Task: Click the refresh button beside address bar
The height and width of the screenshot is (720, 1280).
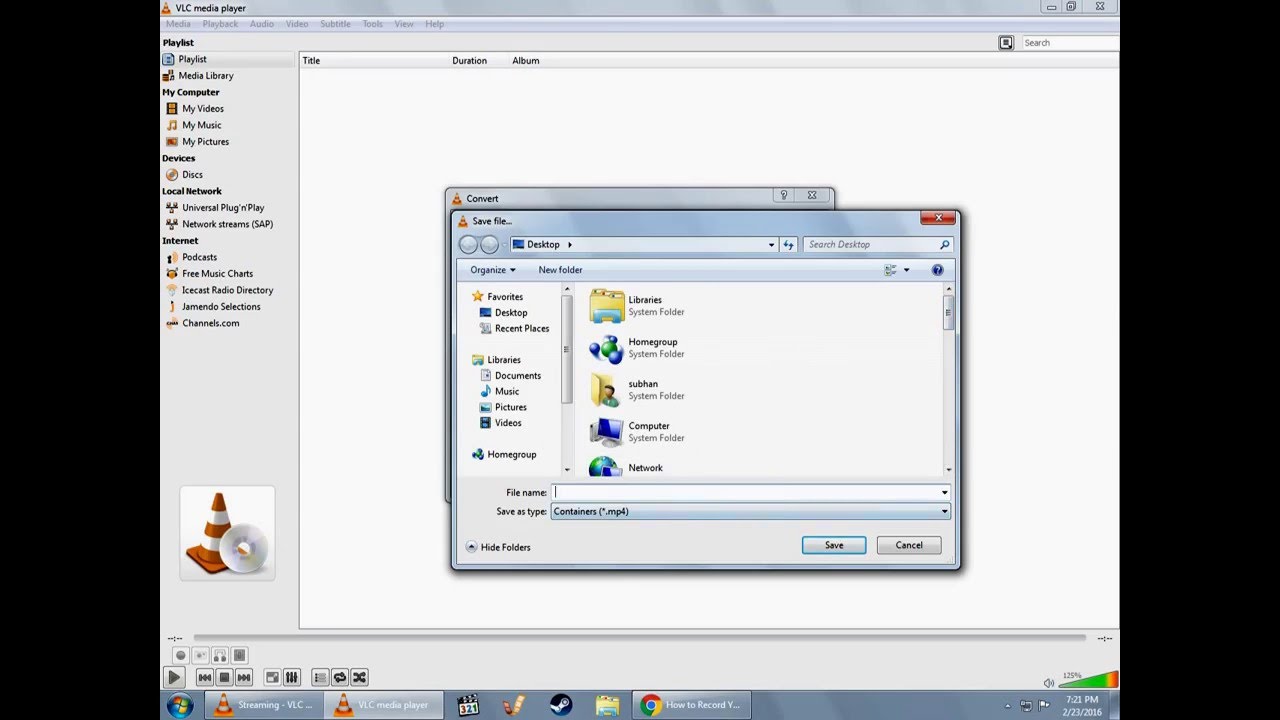Action: (x=789, y=245)
